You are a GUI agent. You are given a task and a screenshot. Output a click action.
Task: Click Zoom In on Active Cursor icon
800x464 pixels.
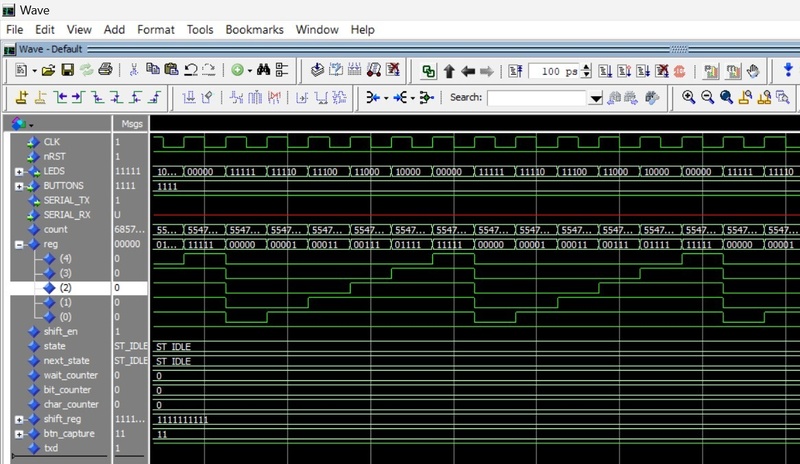[745, 97]
